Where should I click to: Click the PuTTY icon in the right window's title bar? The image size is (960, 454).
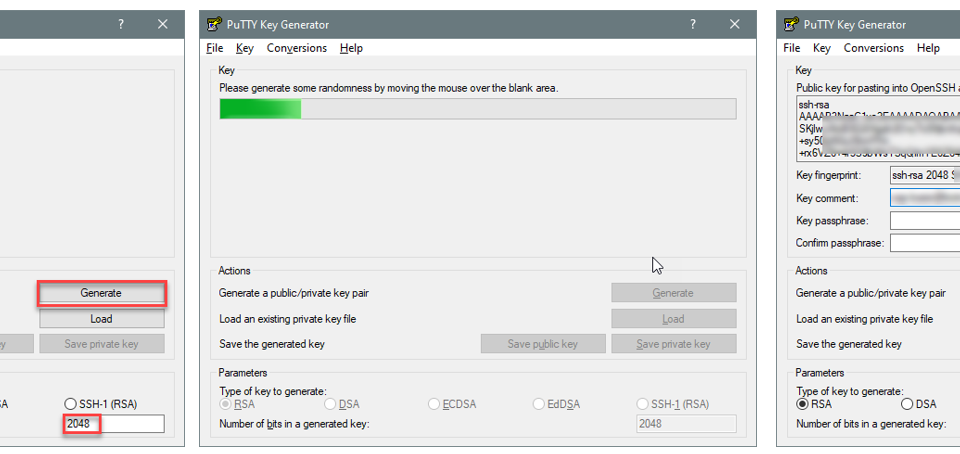tap(791, 24)
